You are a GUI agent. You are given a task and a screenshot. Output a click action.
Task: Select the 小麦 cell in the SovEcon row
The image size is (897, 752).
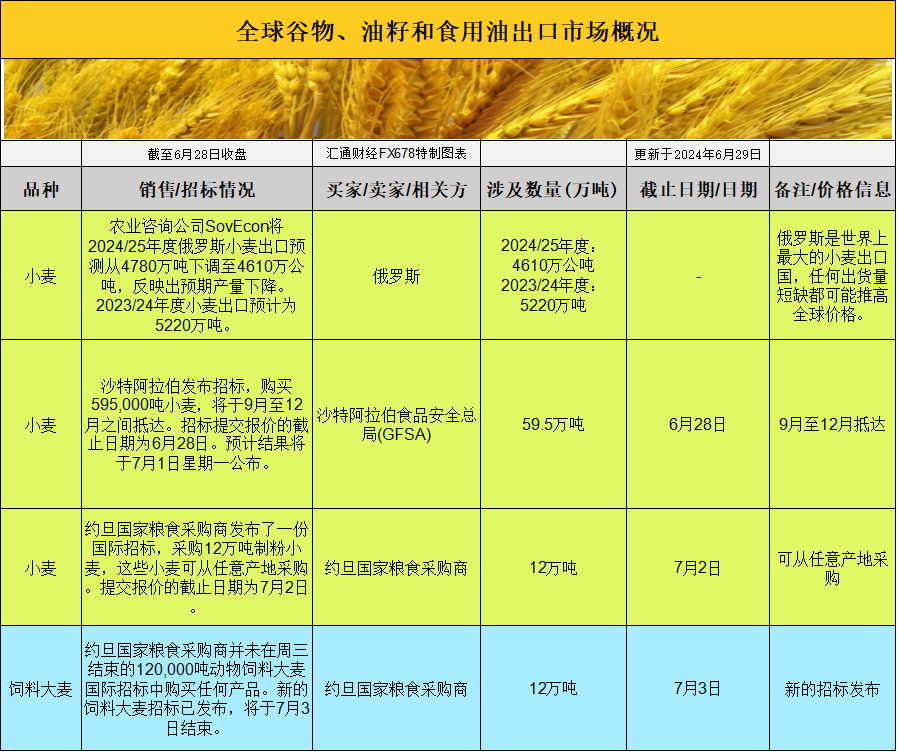(41, 276)
